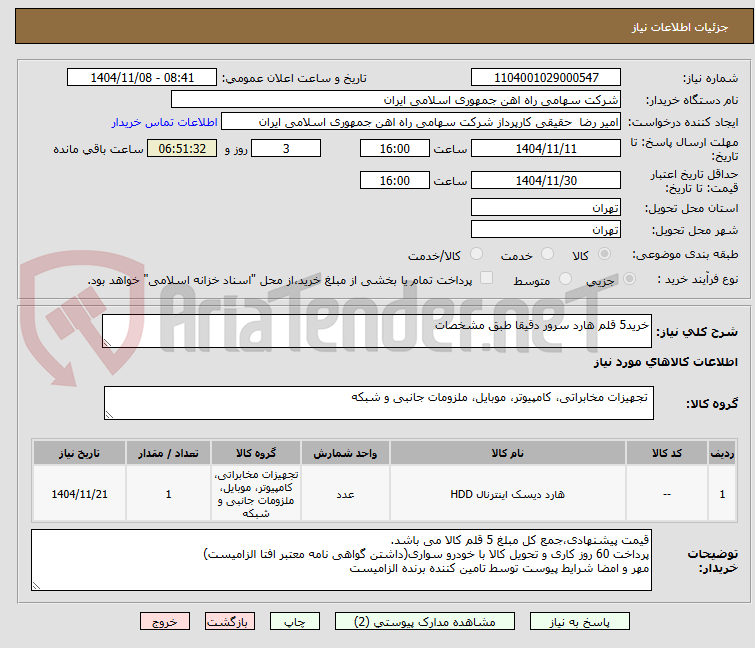Click the 'بازگشت' back button
The height and width of the screenshot is (648, 755).
pos(230,622)
